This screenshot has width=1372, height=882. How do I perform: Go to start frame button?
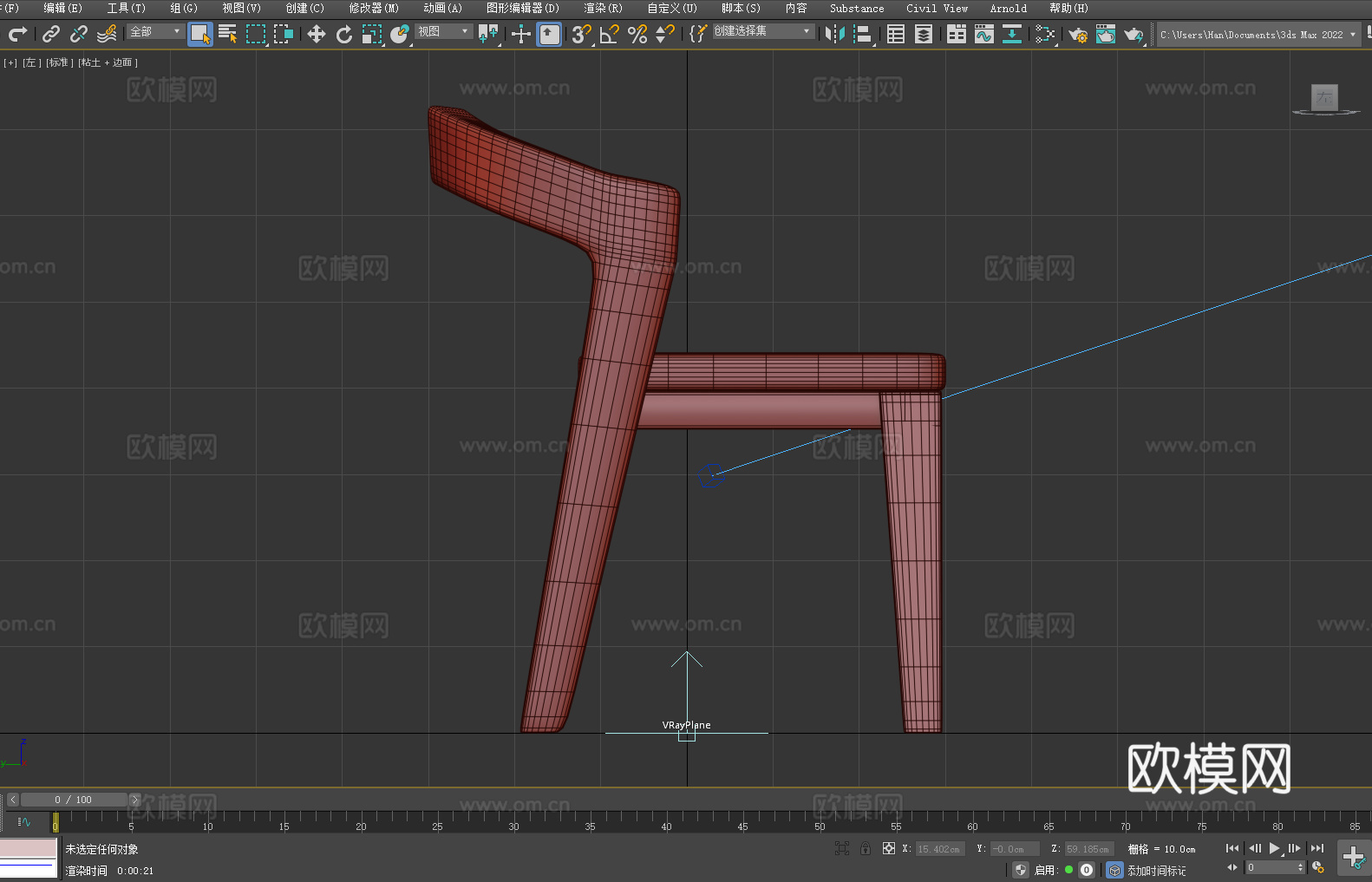(x=1232, y=848)
